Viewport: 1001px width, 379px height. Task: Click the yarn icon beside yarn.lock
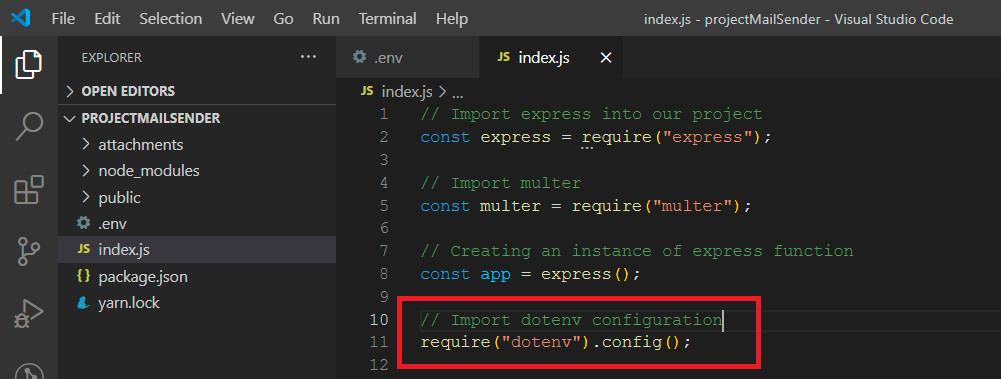point(84,303)
